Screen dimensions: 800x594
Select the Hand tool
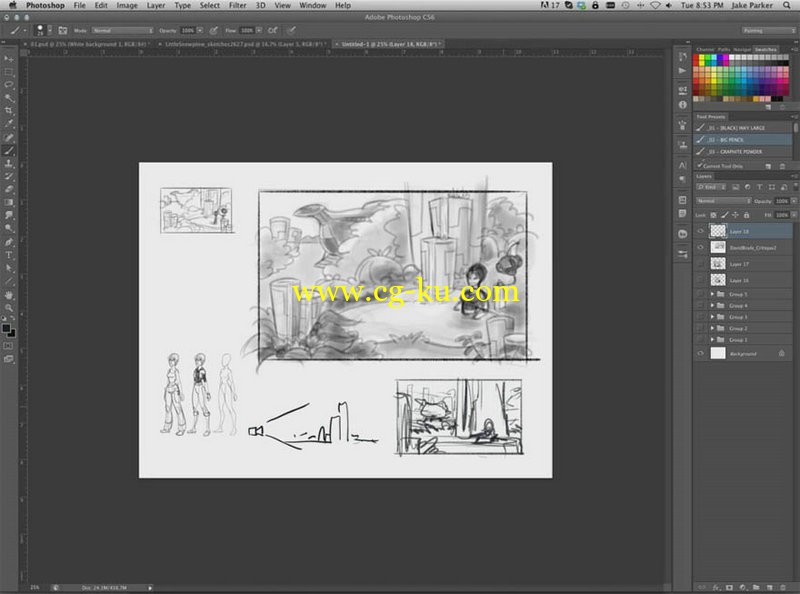click(9, 295)
